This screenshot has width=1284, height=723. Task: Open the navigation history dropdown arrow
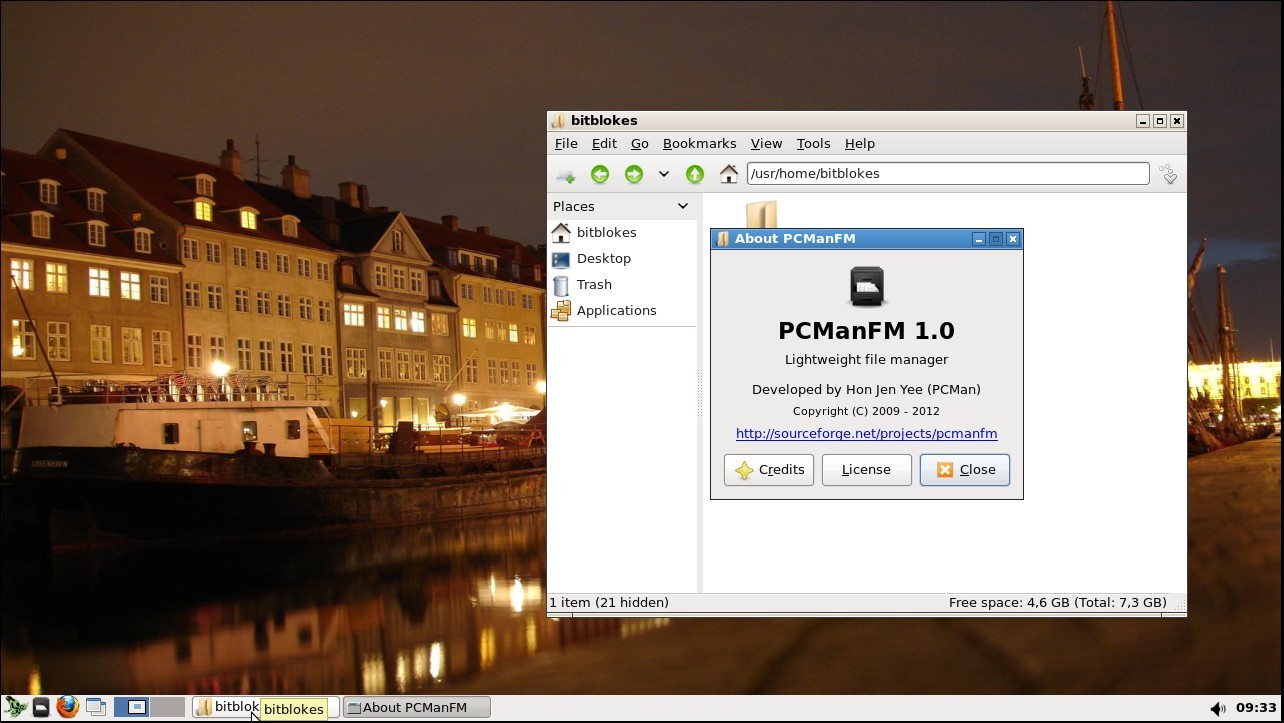[x=663, y=174]
